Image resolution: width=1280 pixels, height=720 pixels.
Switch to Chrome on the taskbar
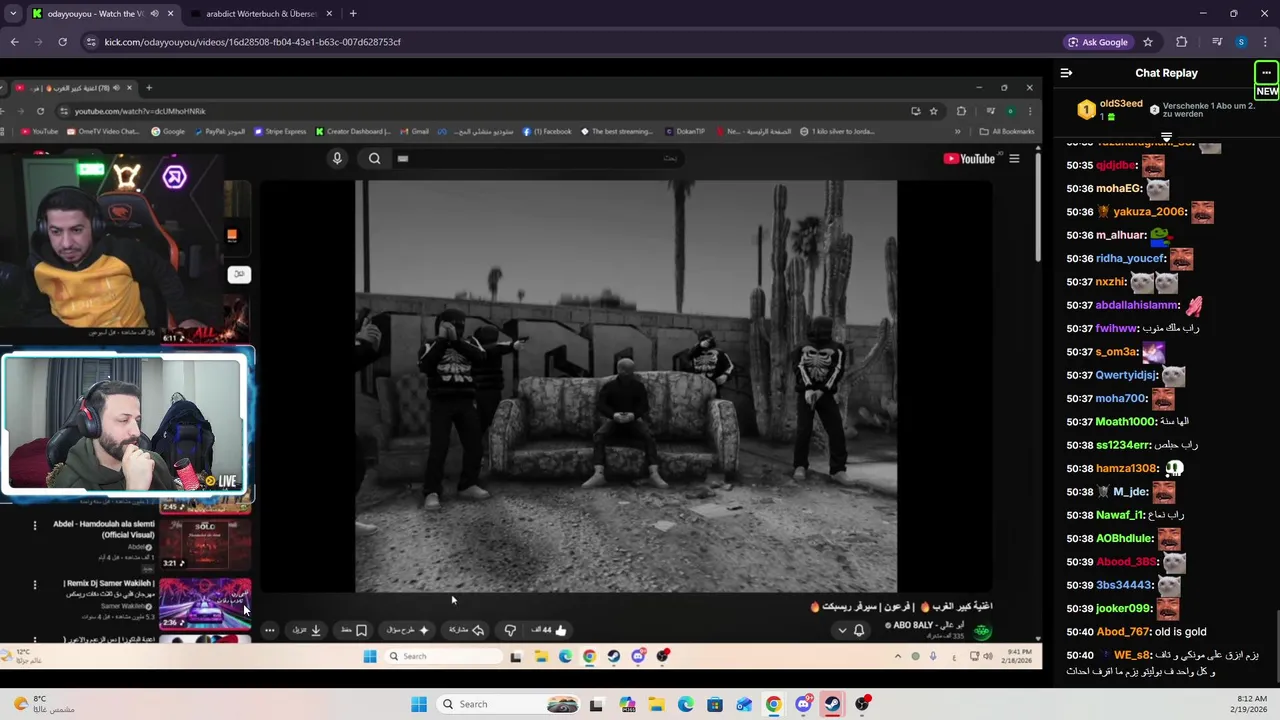(x=774, y=704)
